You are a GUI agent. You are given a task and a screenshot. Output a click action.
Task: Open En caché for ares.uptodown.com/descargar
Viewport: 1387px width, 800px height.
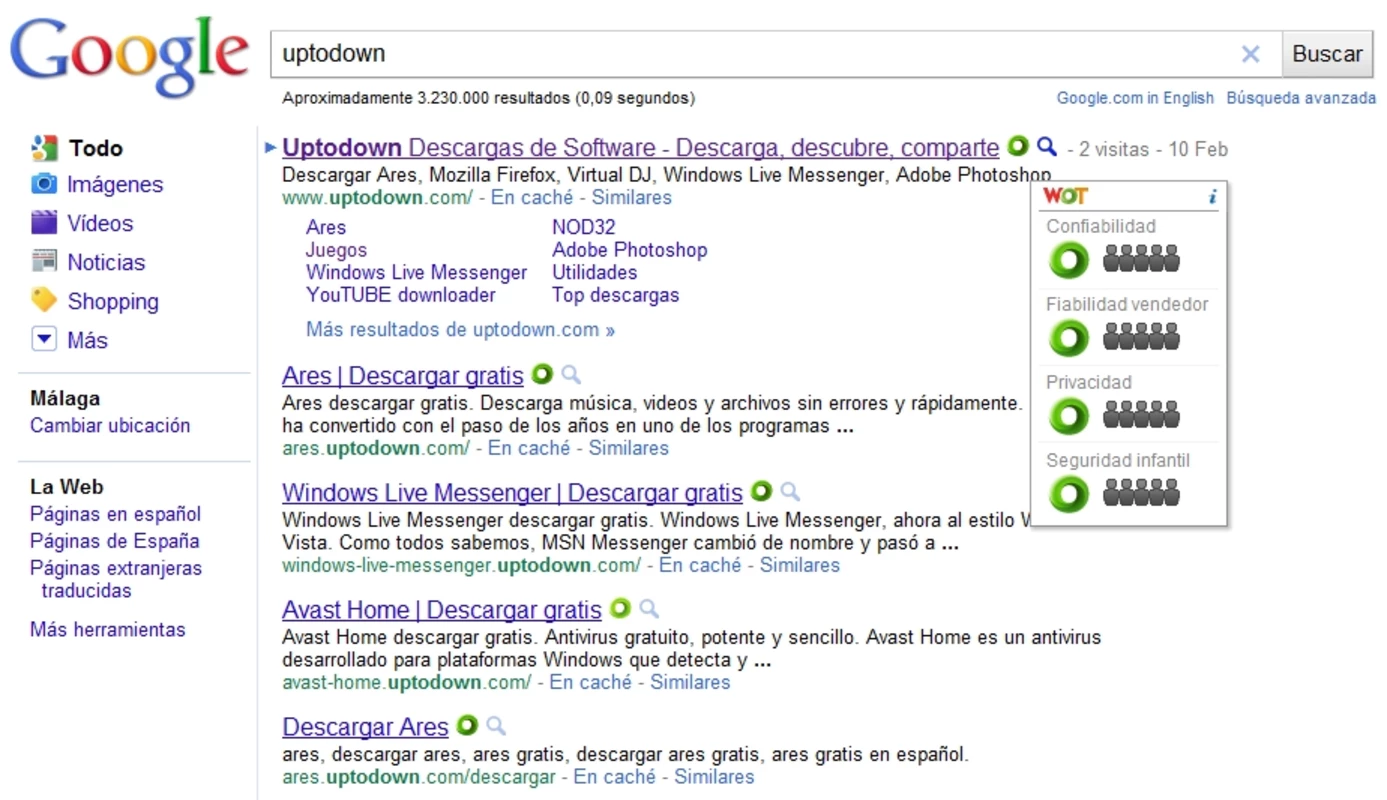tap(615, 776)
